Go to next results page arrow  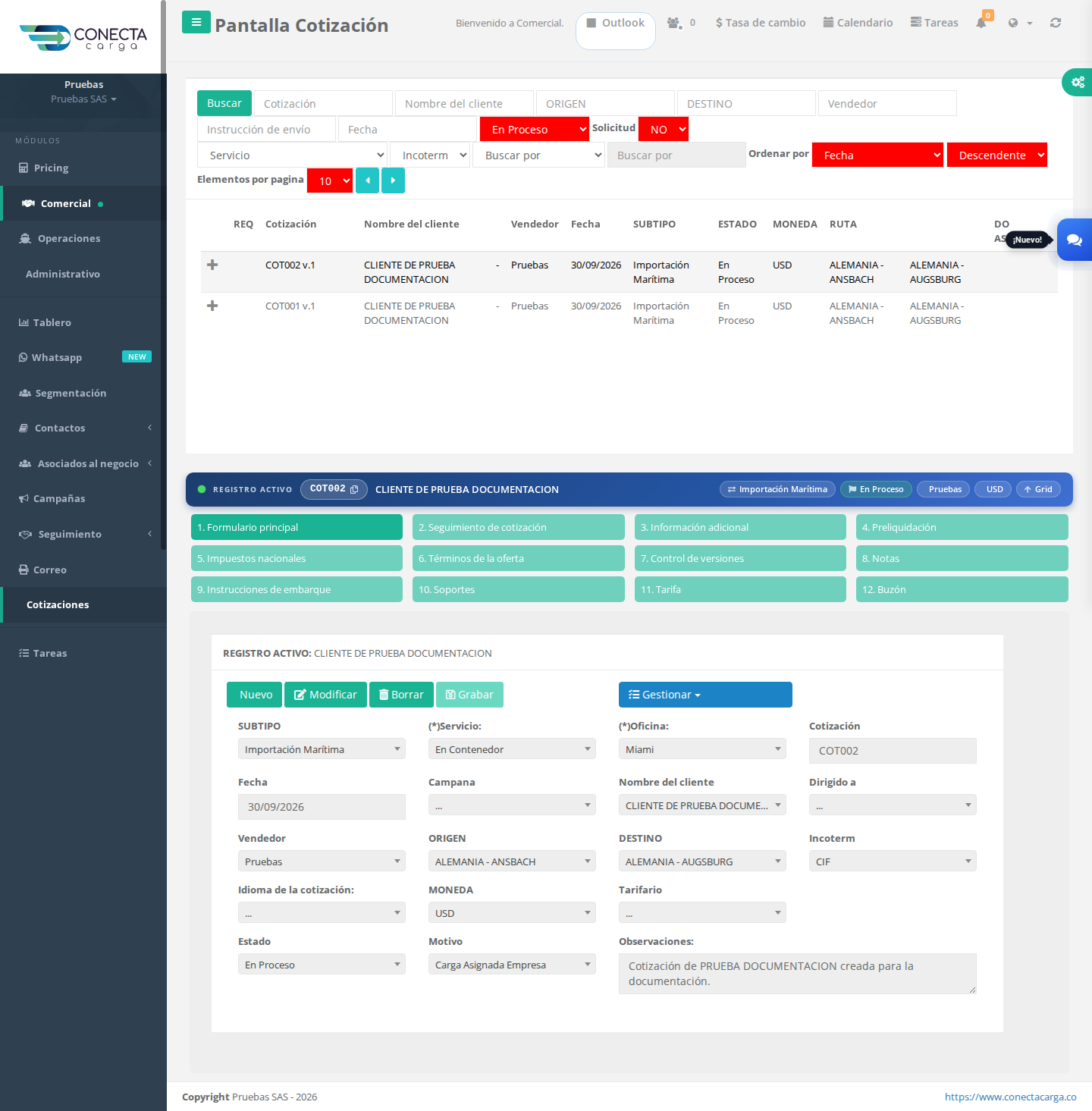click(x=393, y=180)
